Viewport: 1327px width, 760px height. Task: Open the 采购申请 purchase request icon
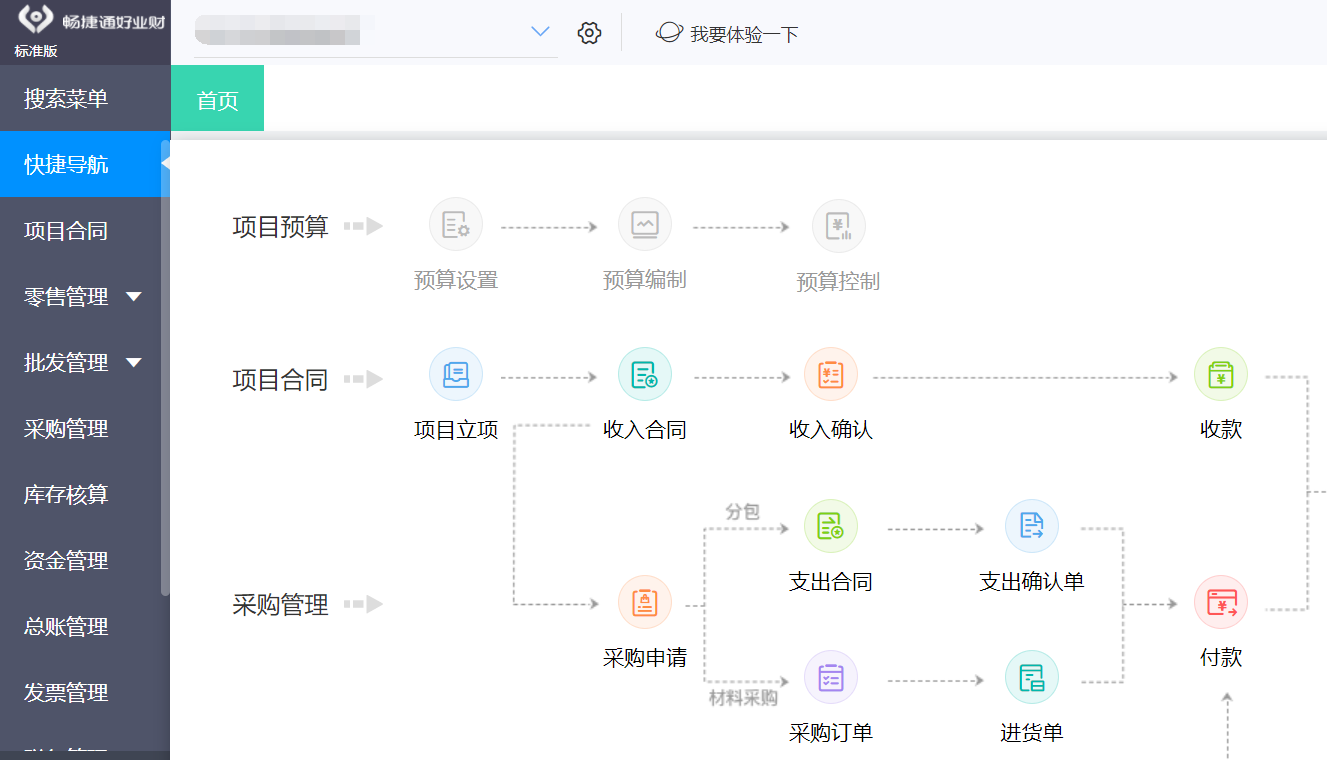point(645,602)
